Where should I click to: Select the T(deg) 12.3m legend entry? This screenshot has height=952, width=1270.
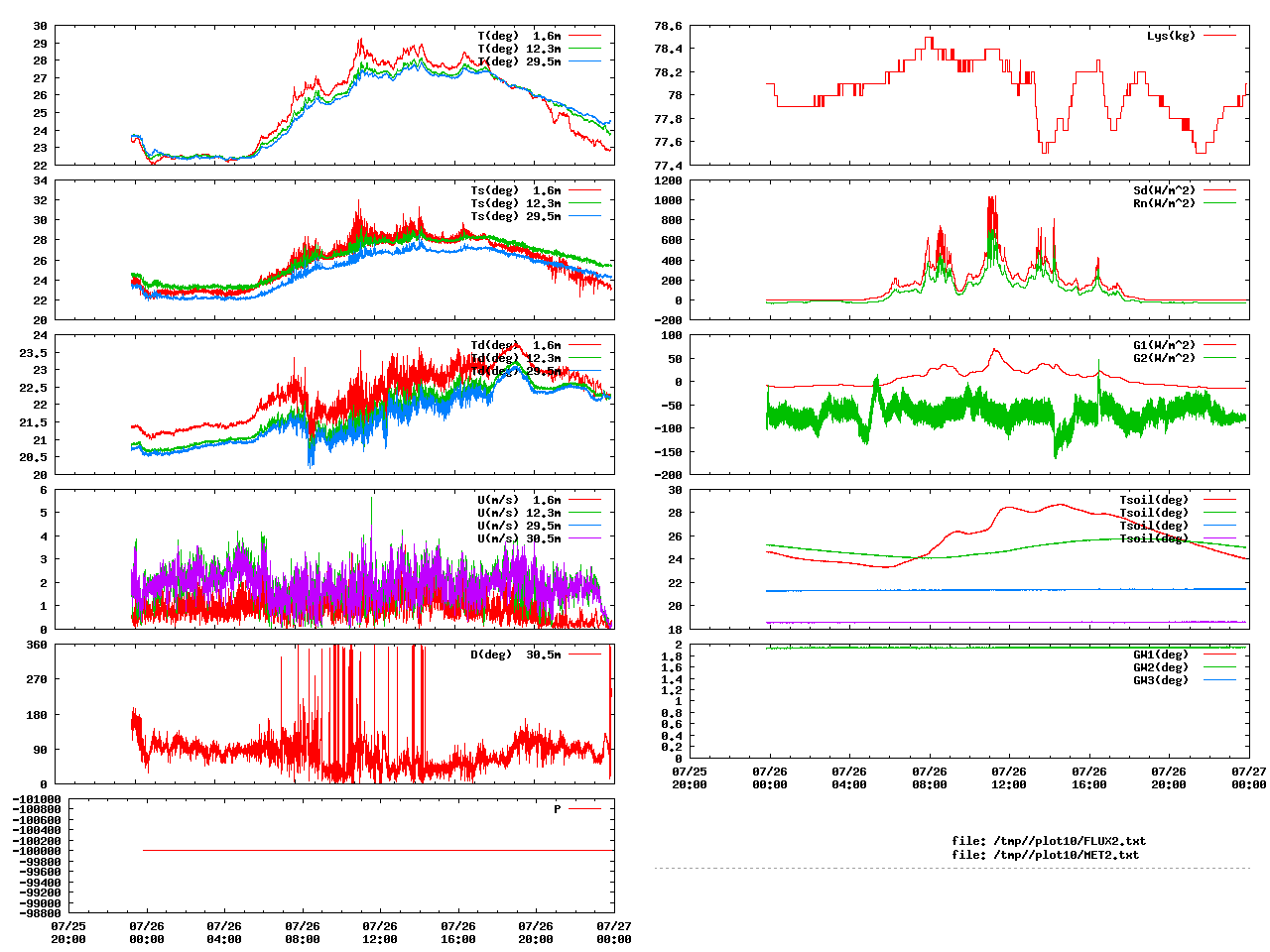click(x=519, y=49)
